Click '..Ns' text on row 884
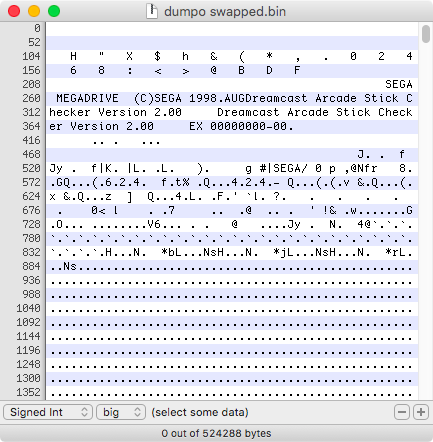The height and width of the screenshot is (442, 433). coord(63,266)
